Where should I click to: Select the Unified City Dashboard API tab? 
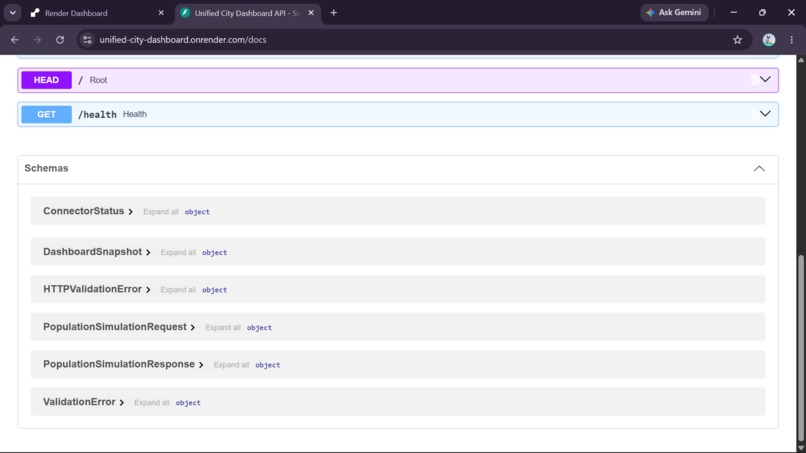[248, 13]
